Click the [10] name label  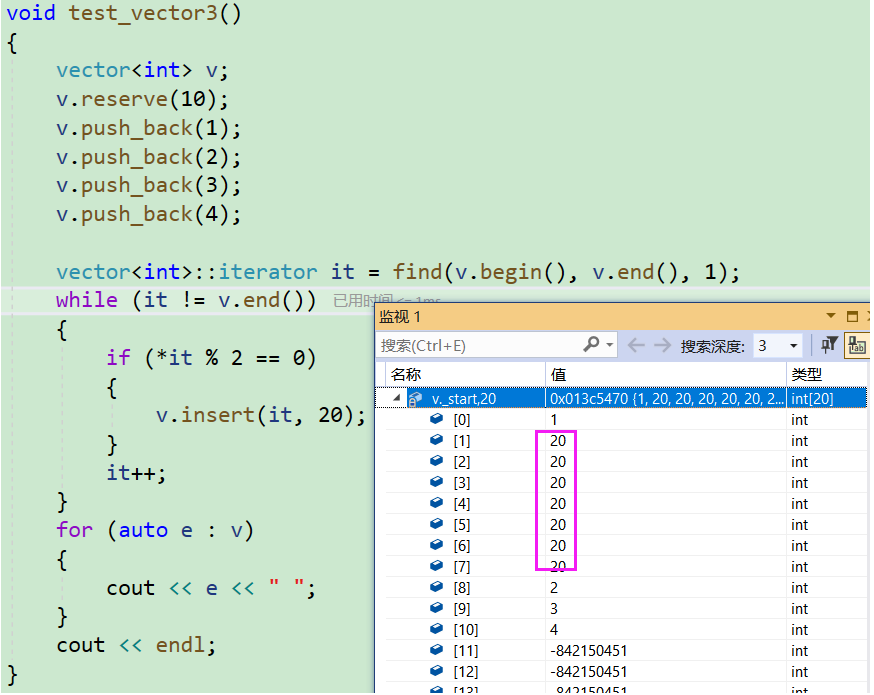[465, 630]
